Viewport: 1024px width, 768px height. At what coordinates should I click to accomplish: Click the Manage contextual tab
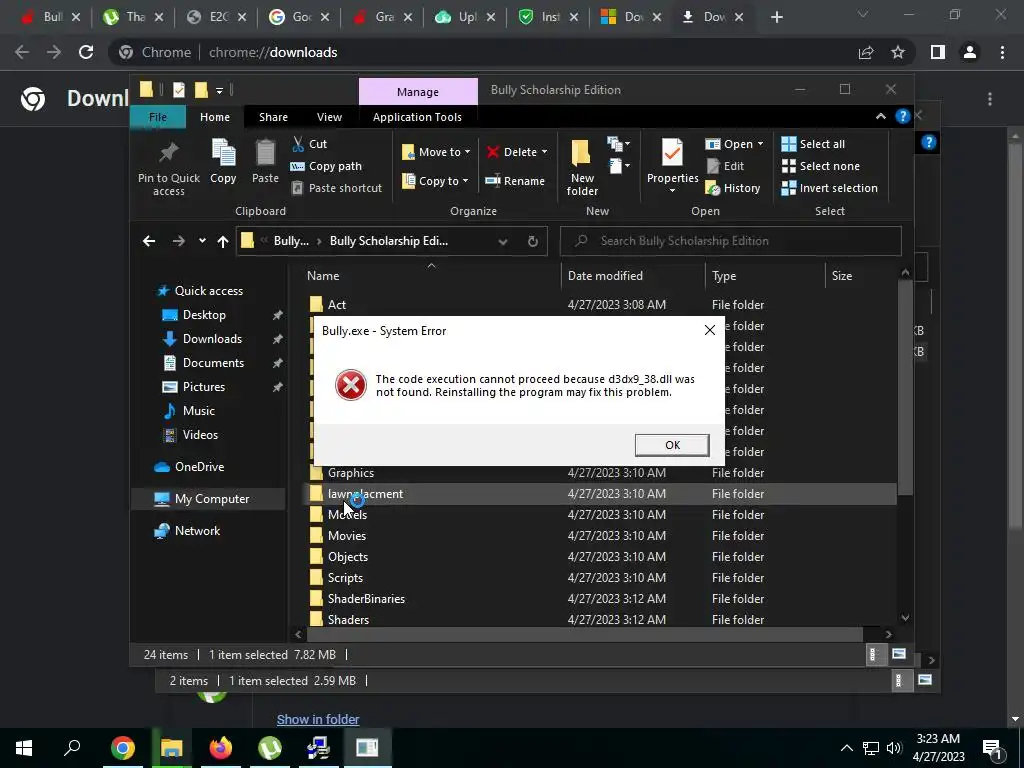[418, 91]
